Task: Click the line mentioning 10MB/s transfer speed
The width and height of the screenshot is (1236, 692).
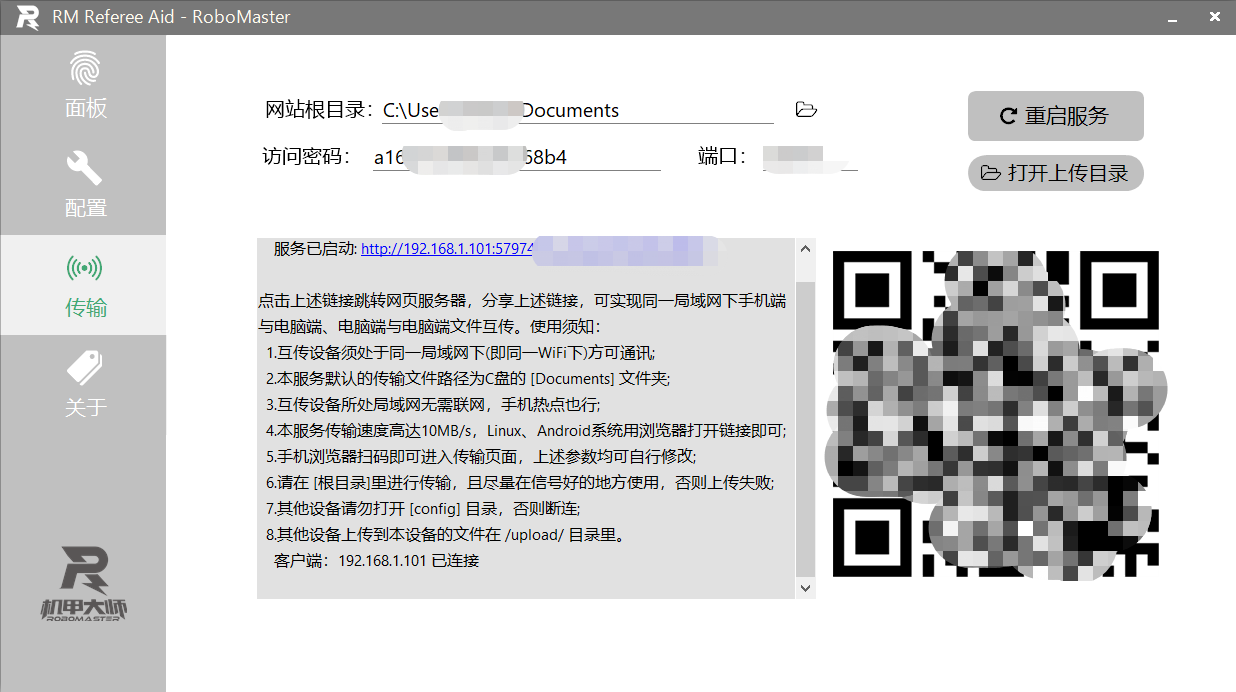Action: (526, 430)
